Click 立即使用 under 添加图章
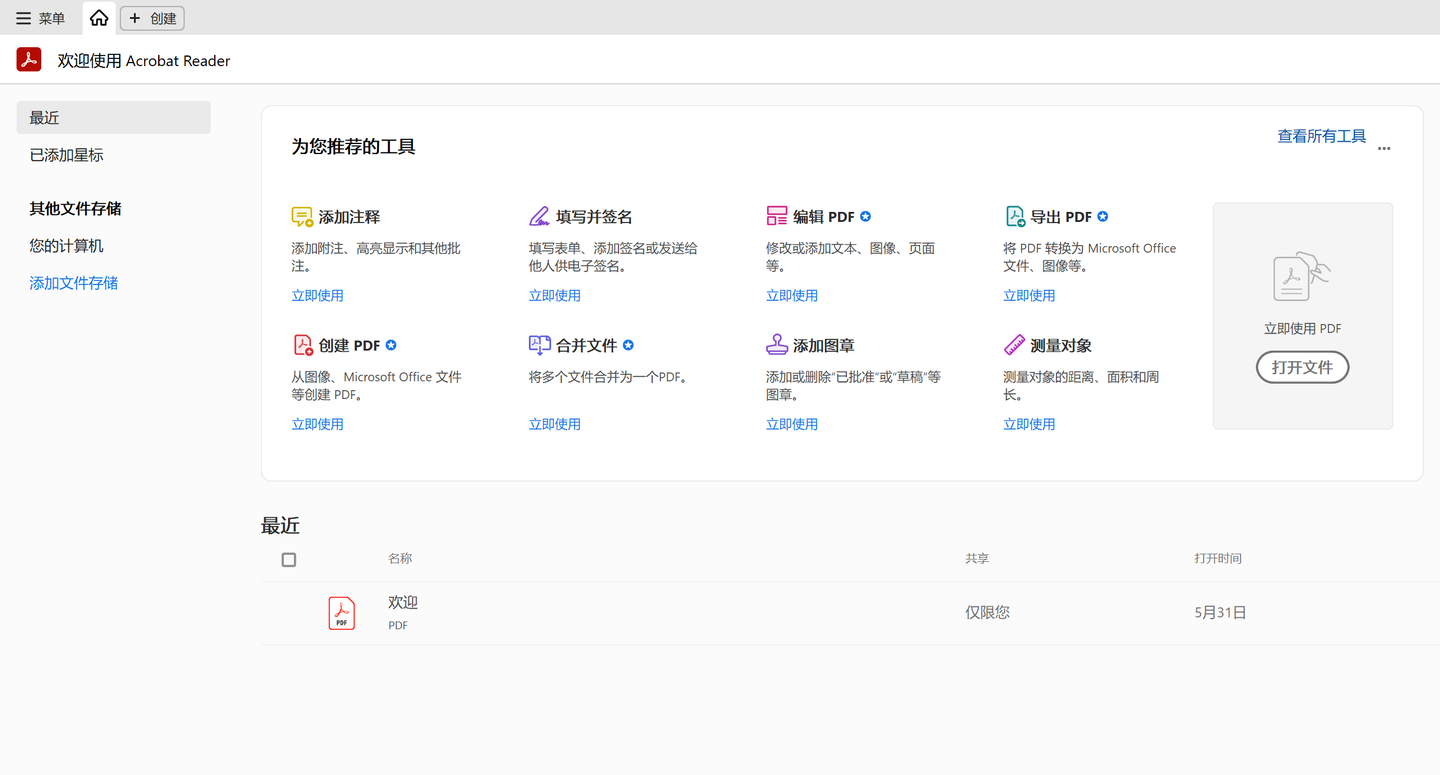The height and width of the screenshot is (775, 1440). [792, 425]
